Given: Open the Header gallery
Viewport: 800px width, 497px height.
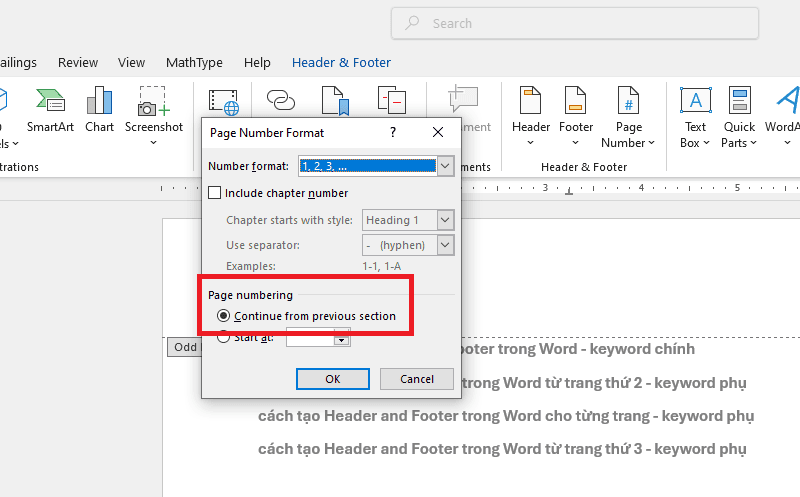Looking at the screenshot, I should coord(531,116).
